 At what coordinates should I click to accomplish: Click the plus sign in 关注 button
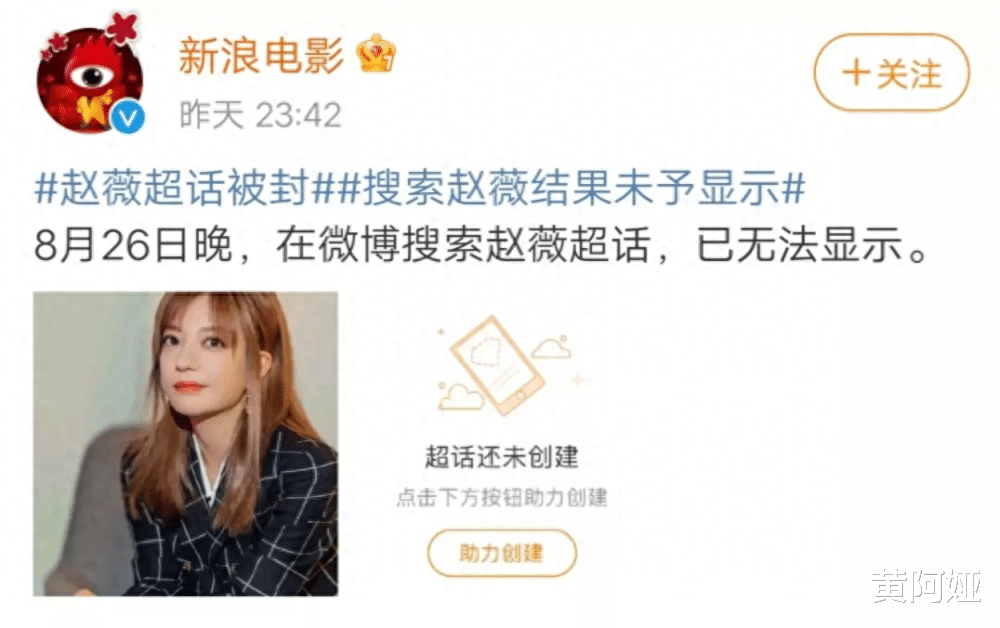click(857, 73)
